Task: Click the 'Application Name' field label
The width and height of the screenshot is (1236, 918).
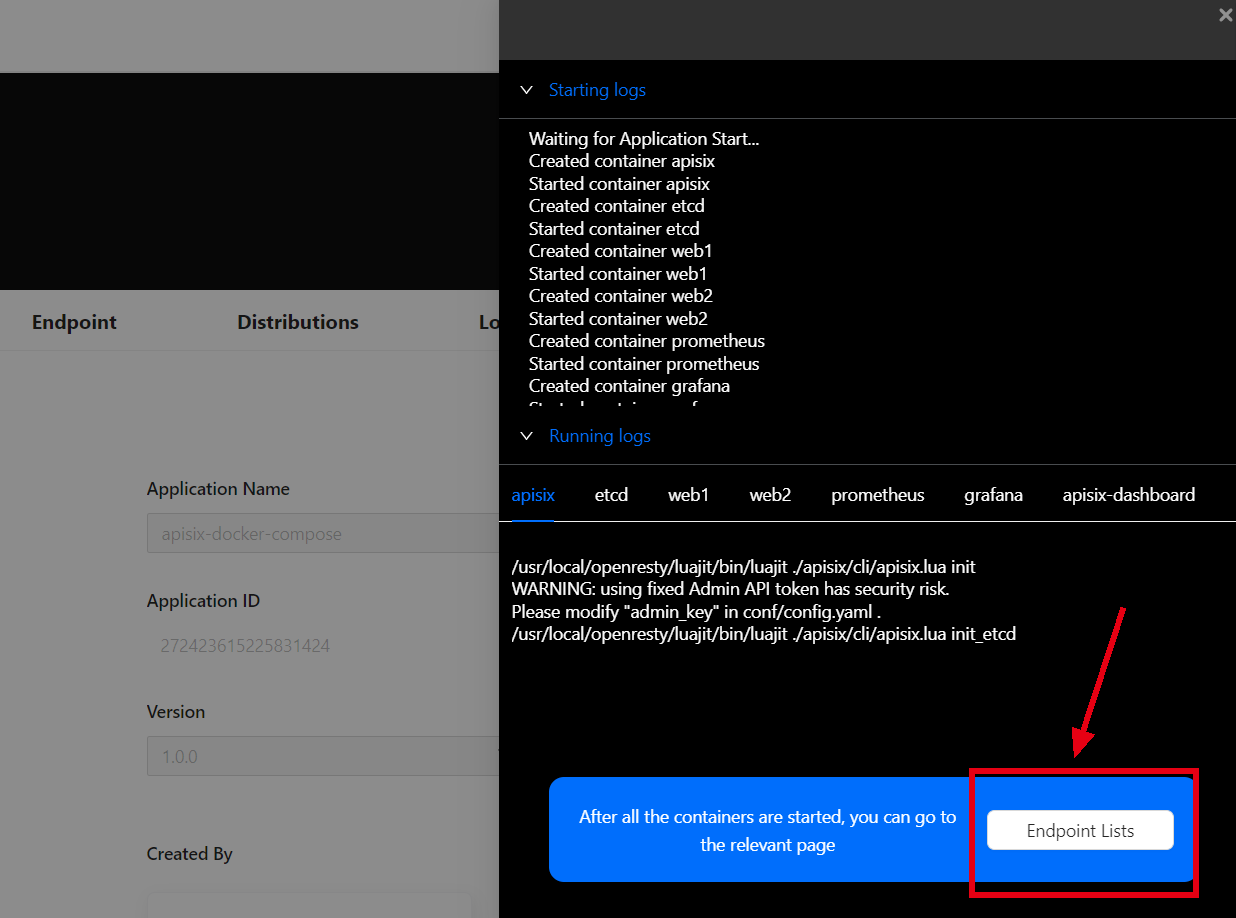Action: [x=218, y=489]
